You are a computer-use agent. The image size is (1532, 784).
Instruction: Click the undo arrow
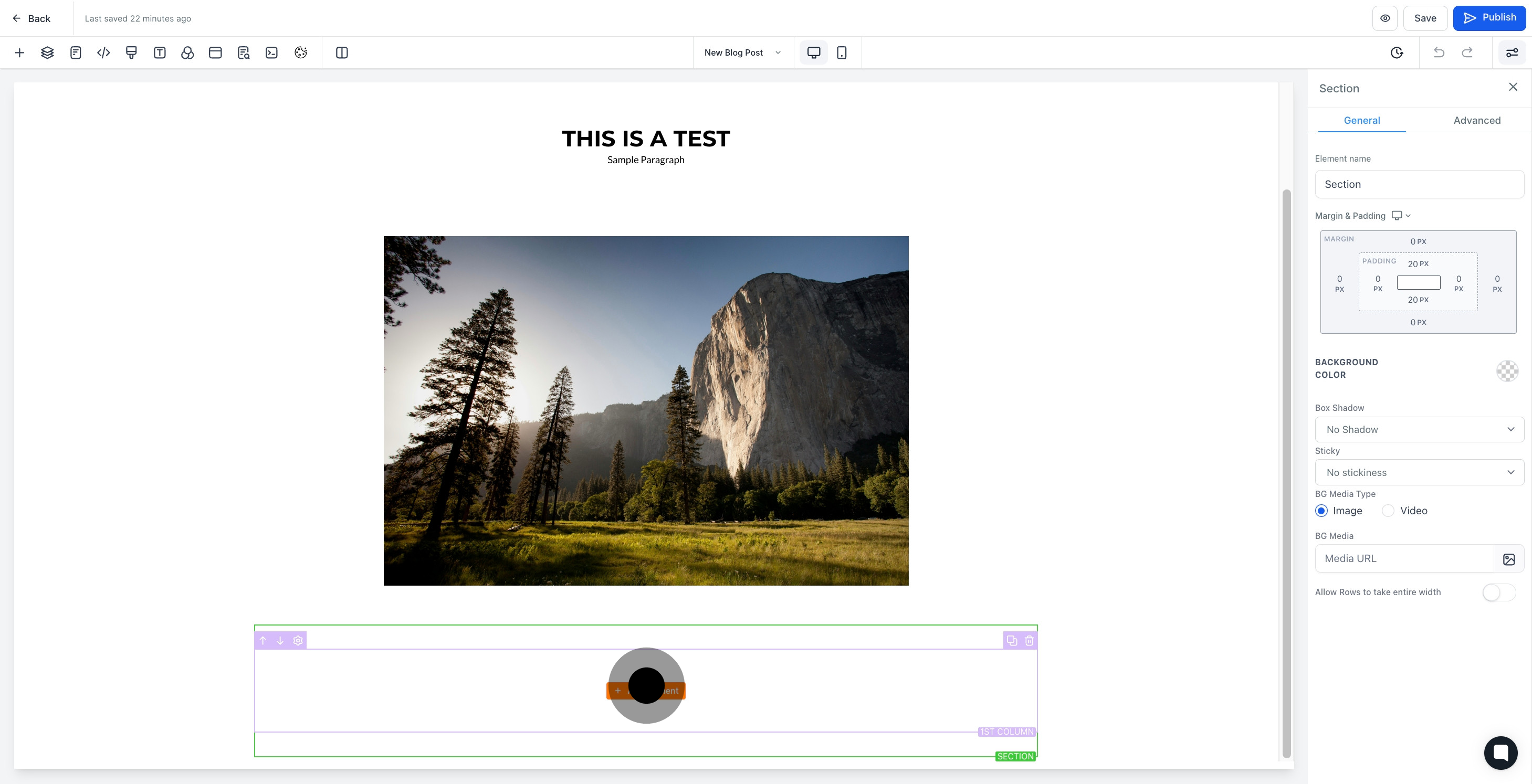coord(1439,53)
